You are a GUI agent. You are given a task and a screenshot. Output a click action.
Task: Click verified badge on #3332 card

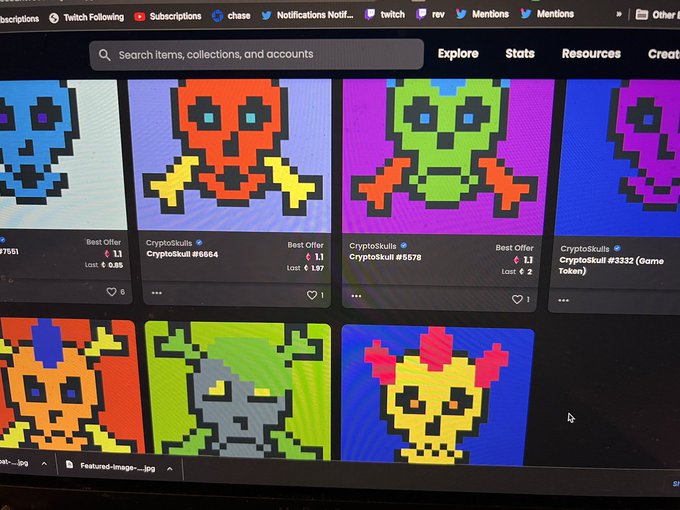[617, 248]
